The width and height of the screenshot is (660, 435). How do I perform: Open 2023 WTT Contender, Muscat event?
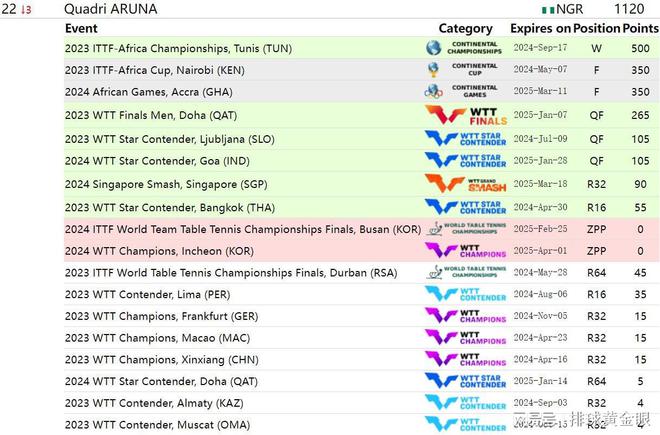(157, 424)
